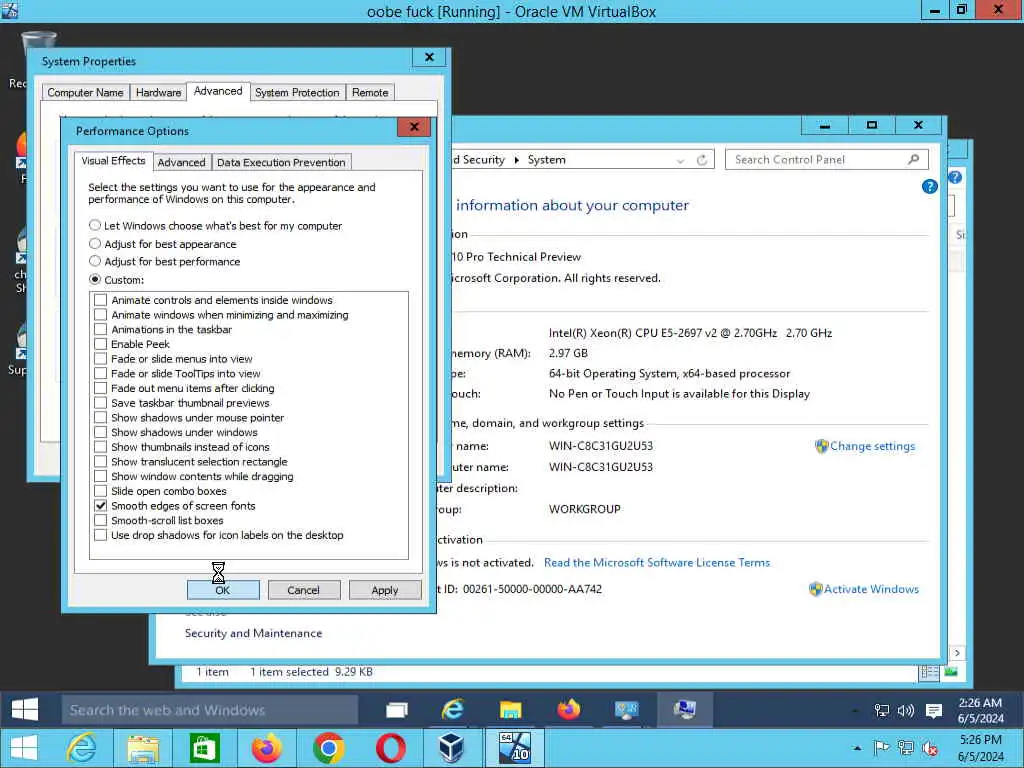Screen dimensions: 1024x768
Task: Open host Internet Explorer taskbar icon
Action: [x=82, y=748]
